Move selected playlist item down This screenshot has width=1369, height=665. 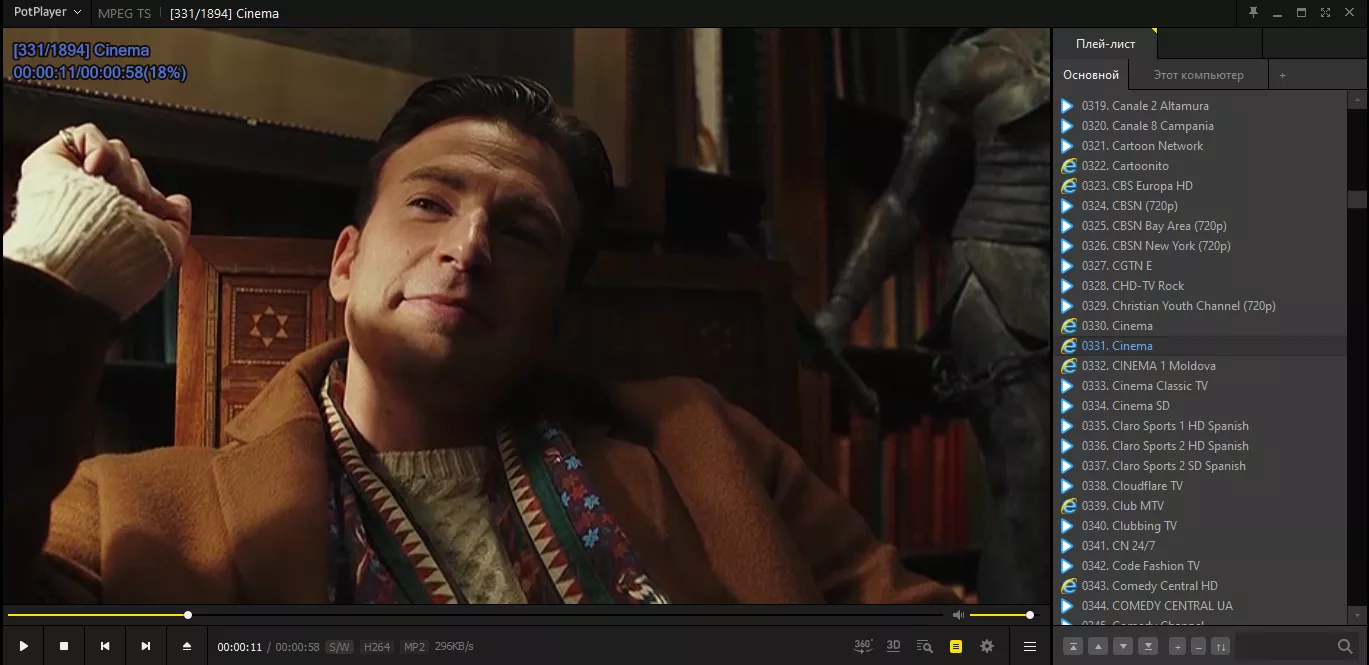pyautogui.click(x=1123, y=646)
